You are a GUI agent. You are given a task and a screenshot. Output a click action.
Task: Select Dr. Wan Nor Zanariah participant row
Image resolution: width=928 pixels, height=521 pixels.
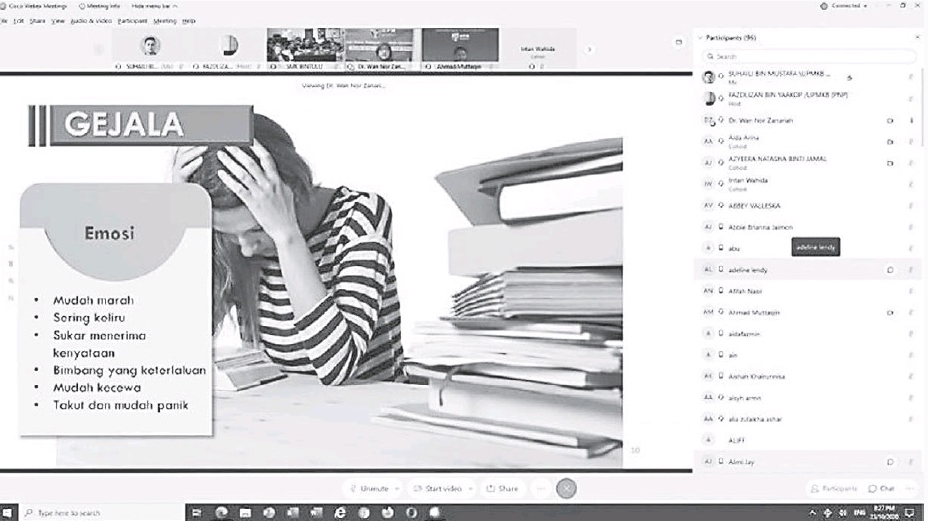tap(808, 120)
